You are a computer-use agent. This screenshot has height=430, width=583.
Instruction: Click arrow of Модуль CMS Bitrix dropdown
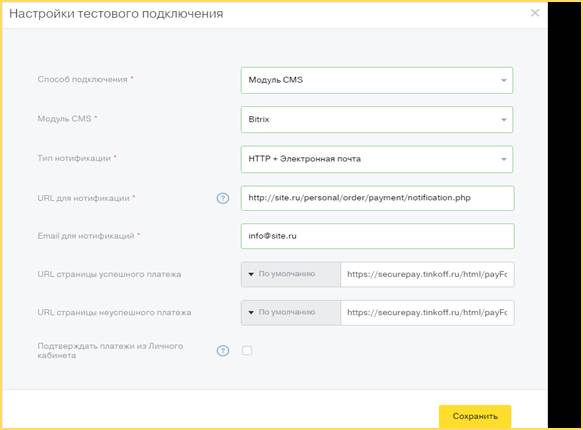point(504,120)
